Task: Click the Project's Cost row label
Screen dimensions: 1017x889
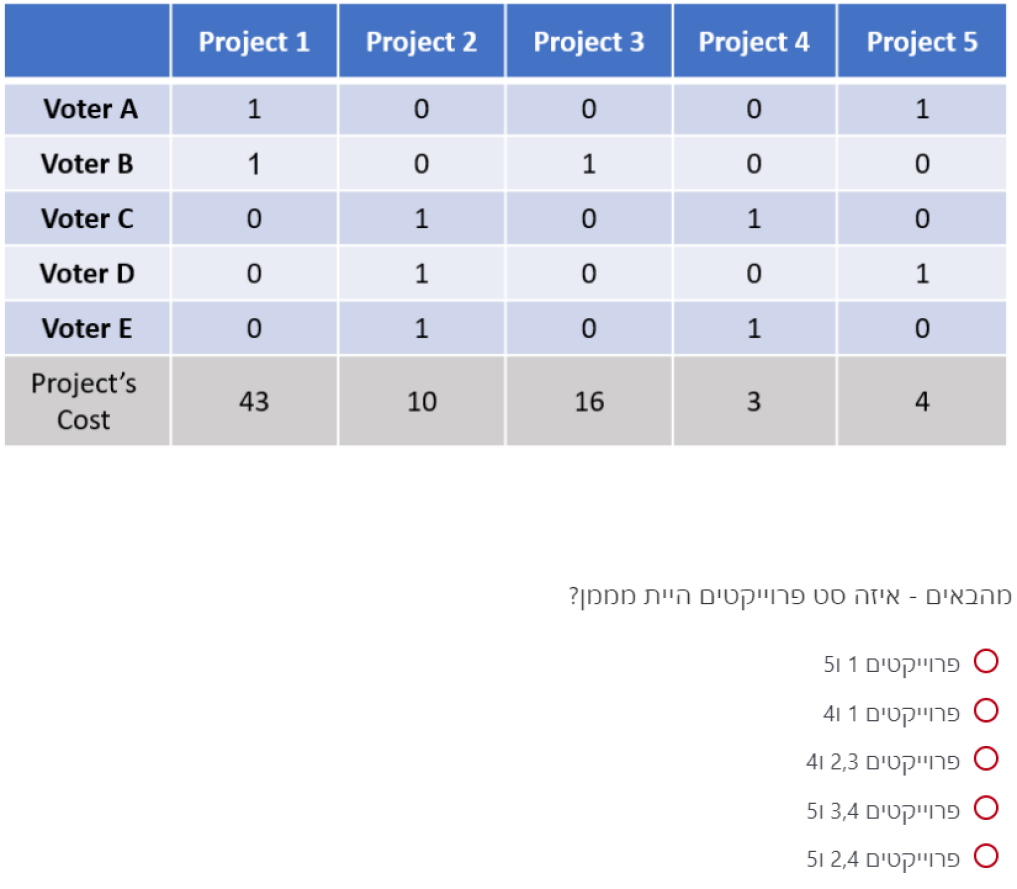Action: click(x=84, y=401)
